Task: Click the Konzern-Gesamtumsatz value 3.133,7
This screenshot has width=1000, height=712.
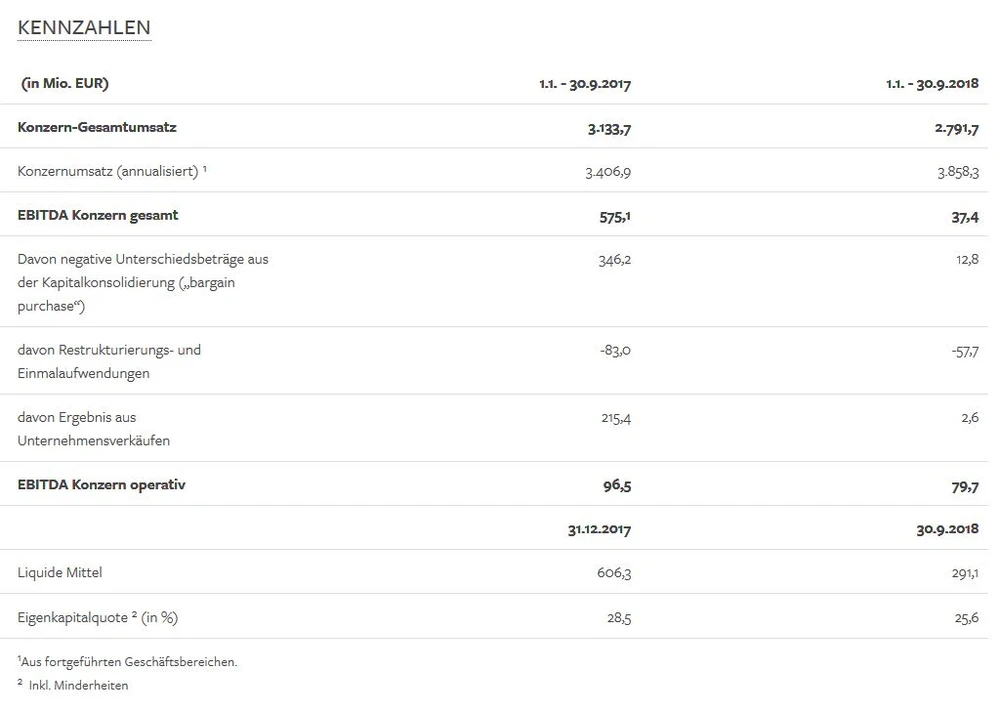Action: click(x=608, y=128)
